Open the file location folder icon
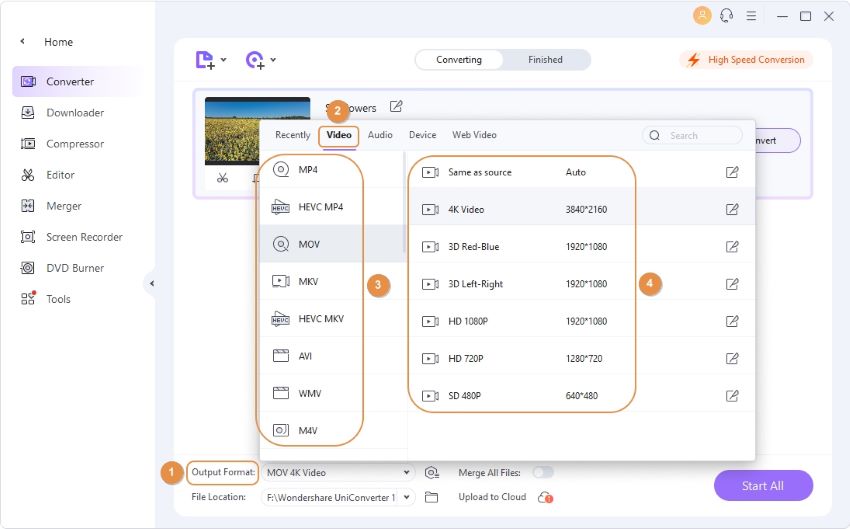 pos(432,497)
